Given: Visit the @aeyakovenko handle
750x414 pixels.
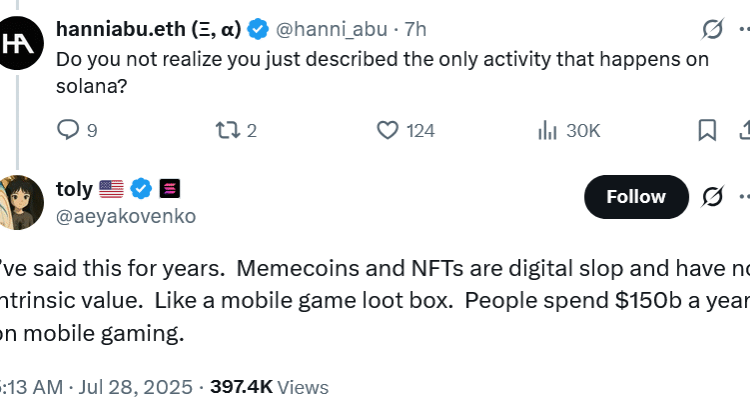Looking at the screenshot, I should [126, 216].
